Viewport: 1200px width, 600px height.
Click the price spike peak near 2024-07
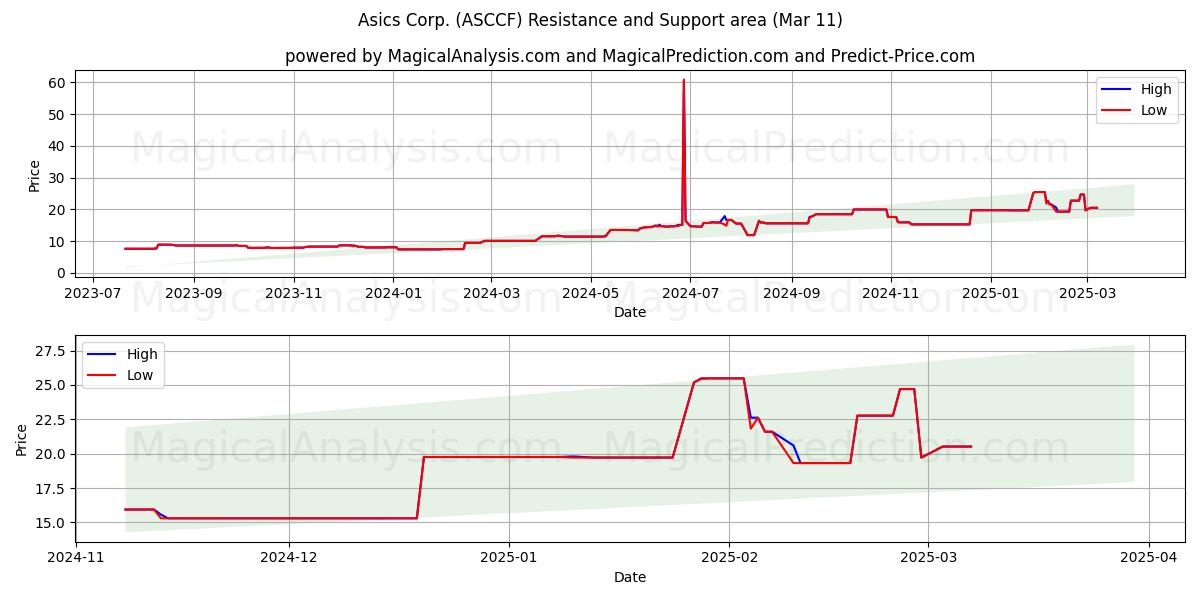684,80
